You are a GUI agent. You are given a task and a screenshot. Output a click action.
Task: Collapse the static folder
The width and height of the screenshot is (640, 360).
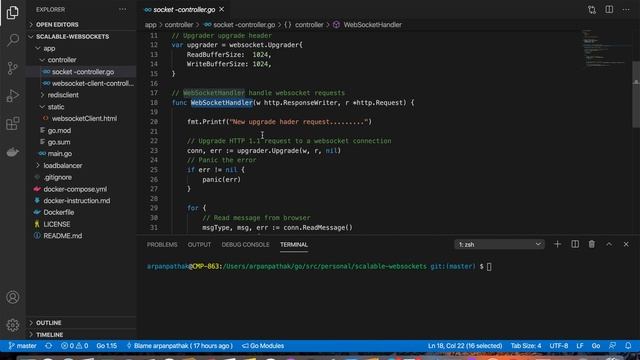tap(81, 107)
